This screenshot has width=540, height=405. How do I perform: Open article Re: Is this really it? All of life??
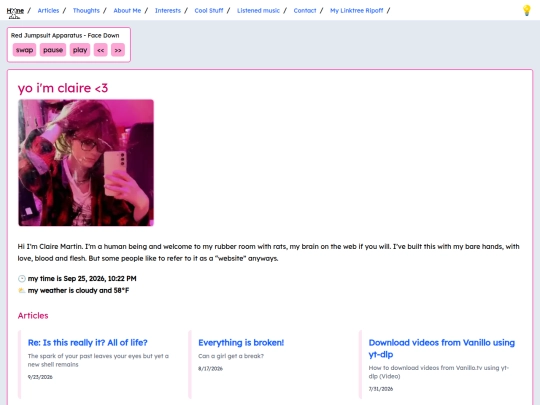87,343
